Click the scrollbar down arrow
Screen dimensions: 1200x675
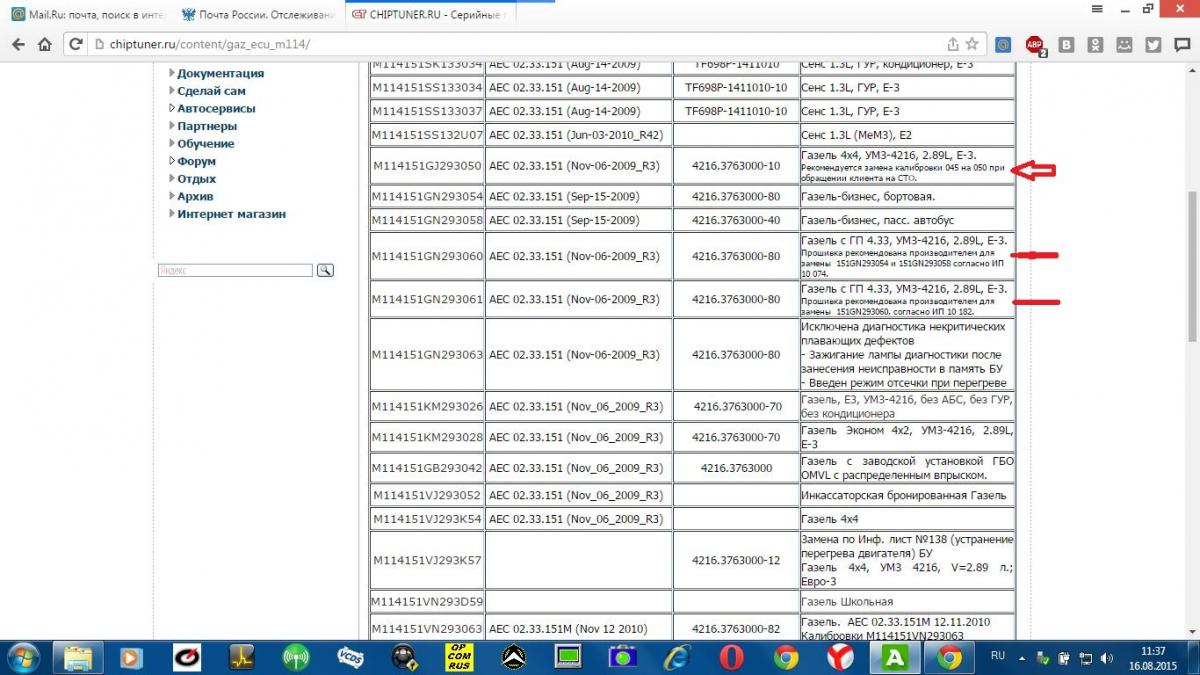tap(1191, 631)
